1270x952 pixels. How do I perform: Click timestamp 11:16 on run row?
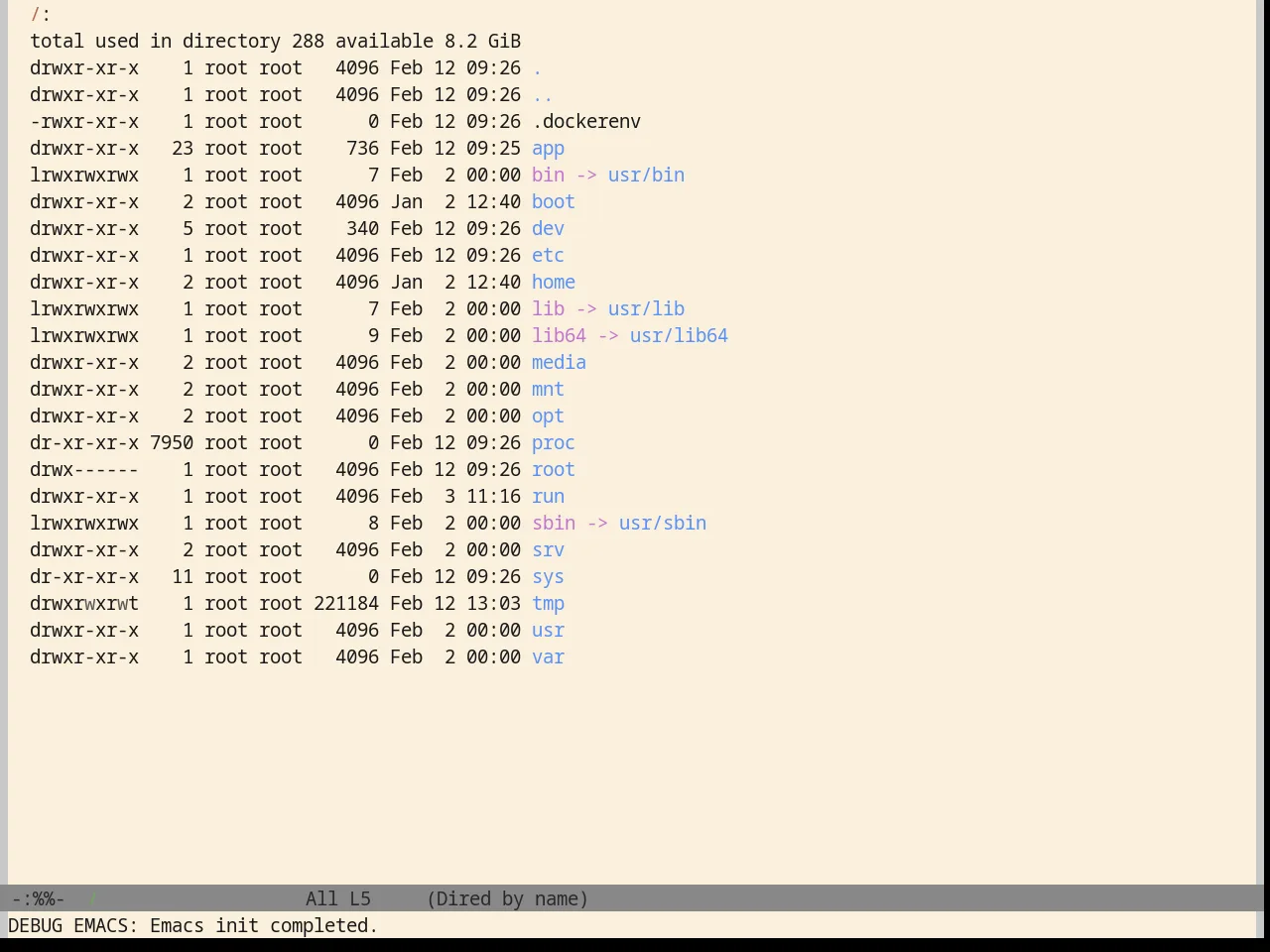[x=493, y=497]
